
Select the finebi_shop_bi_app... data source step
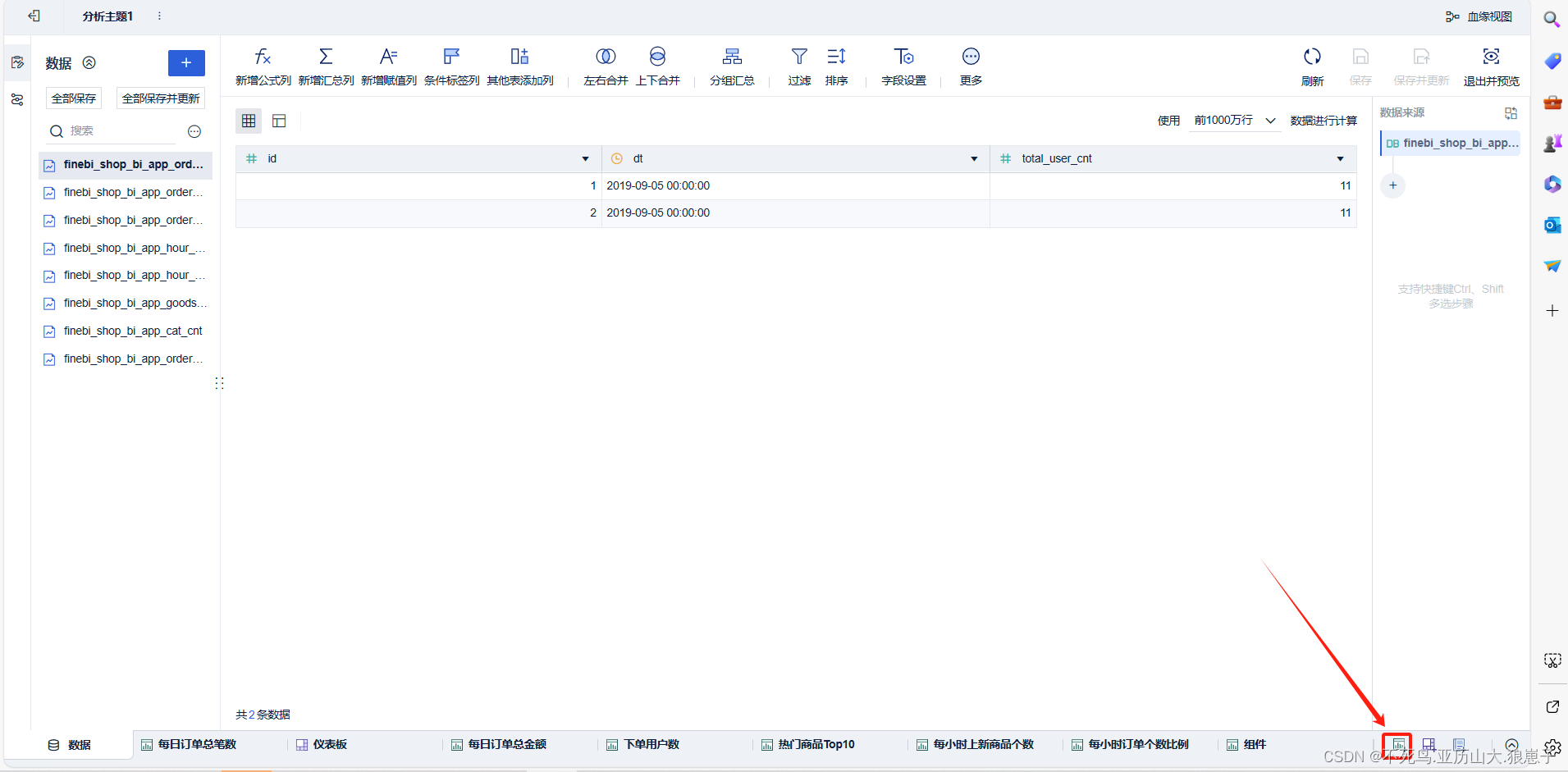[1451, 143]
